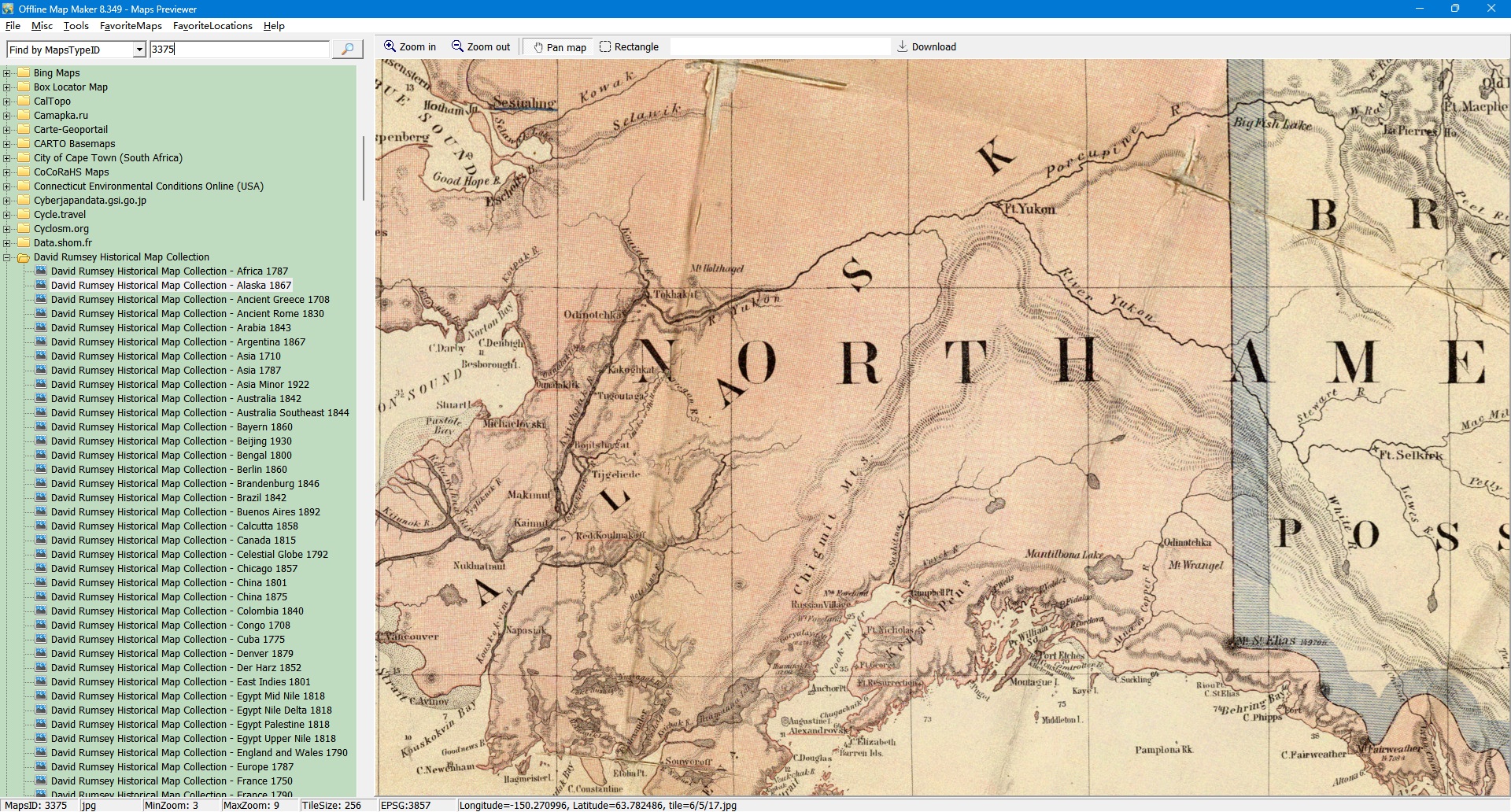Expand the CARTO Basemaps folder
1511x812 pixels.
click(7, 144)
